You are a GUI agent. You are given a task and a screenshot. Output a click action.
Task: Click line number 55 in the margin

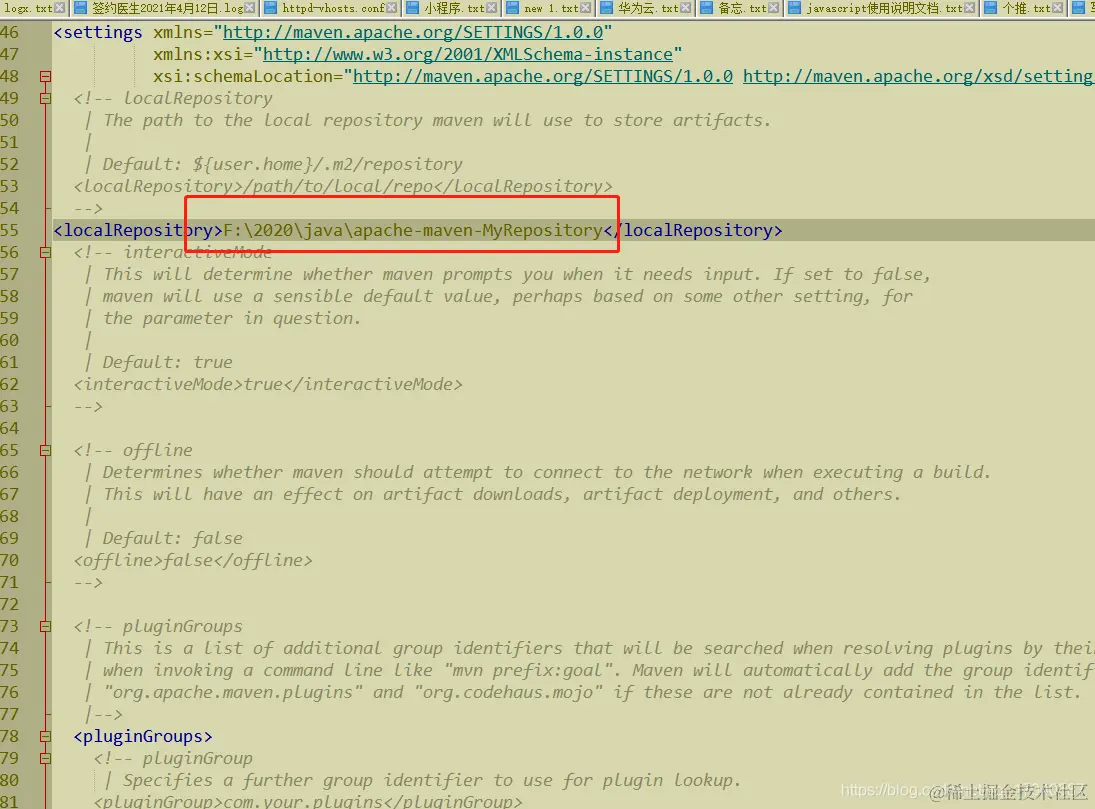[x=10, y=231]
